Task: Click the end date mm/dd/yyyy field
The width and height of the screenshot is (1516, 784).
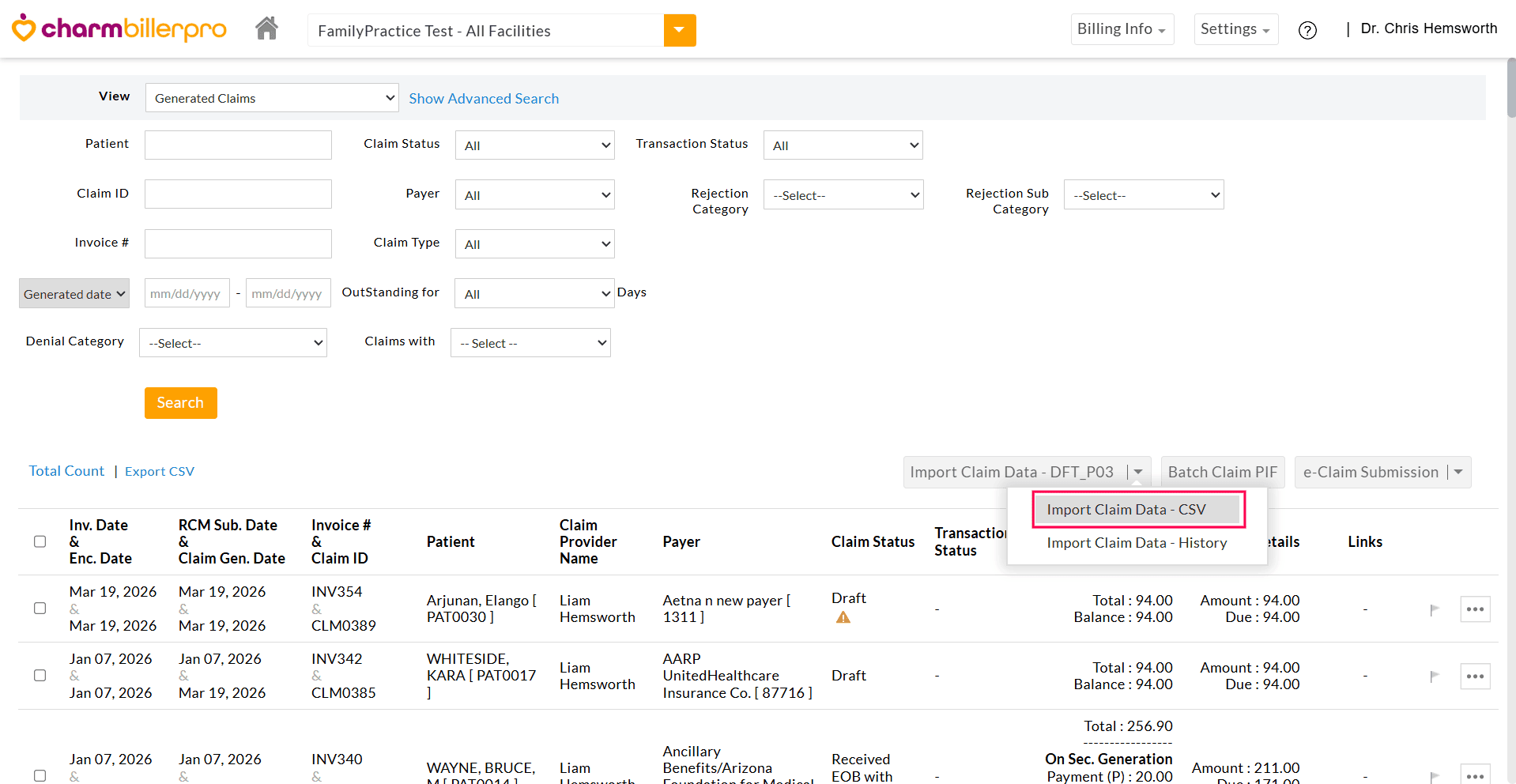Action: click(x=288, y=293)
